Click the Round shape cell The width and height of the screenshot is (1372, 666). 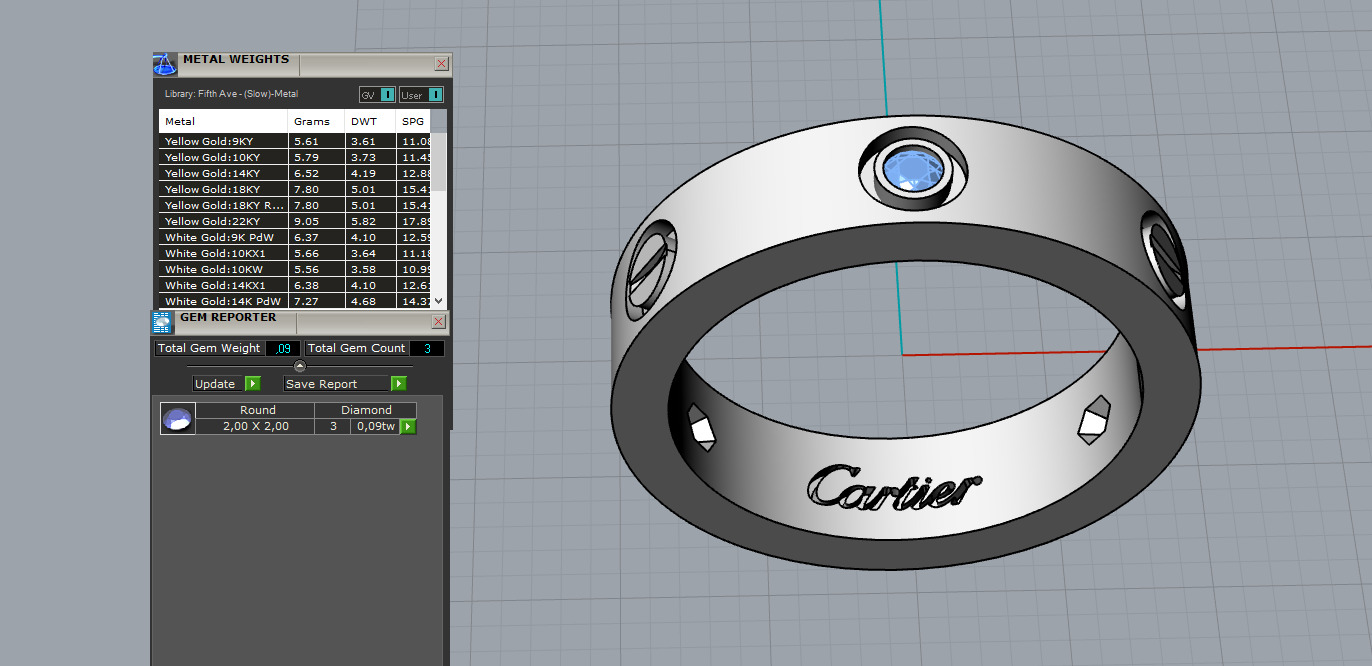[255, 410]
